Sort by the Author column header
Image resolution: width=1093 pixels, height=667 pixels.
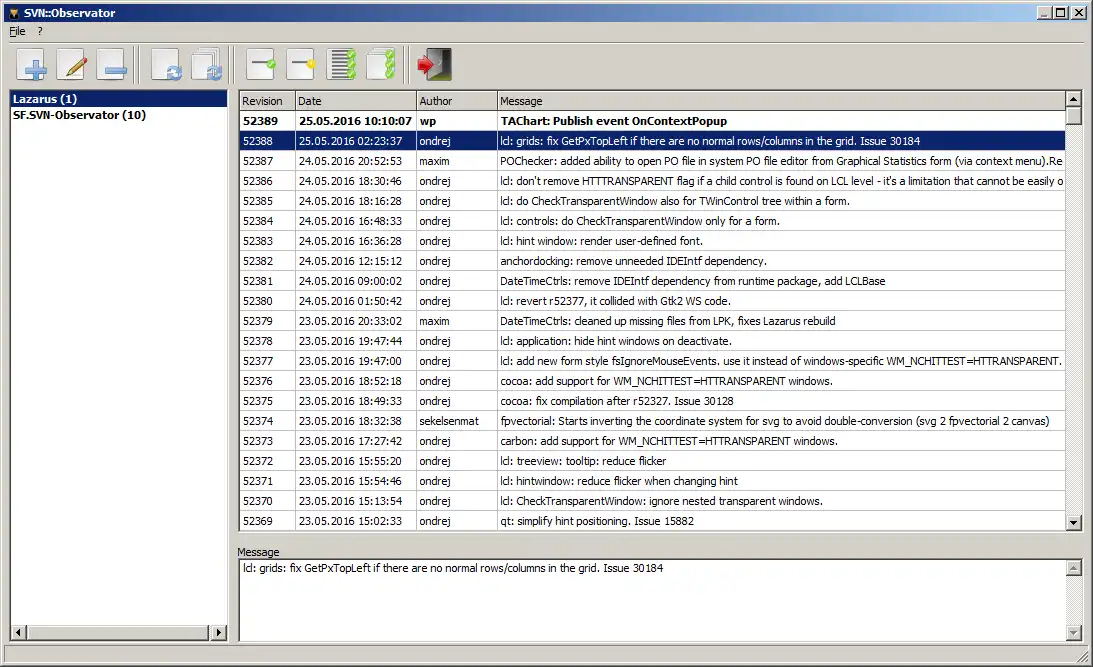click(x=436, y=101)
